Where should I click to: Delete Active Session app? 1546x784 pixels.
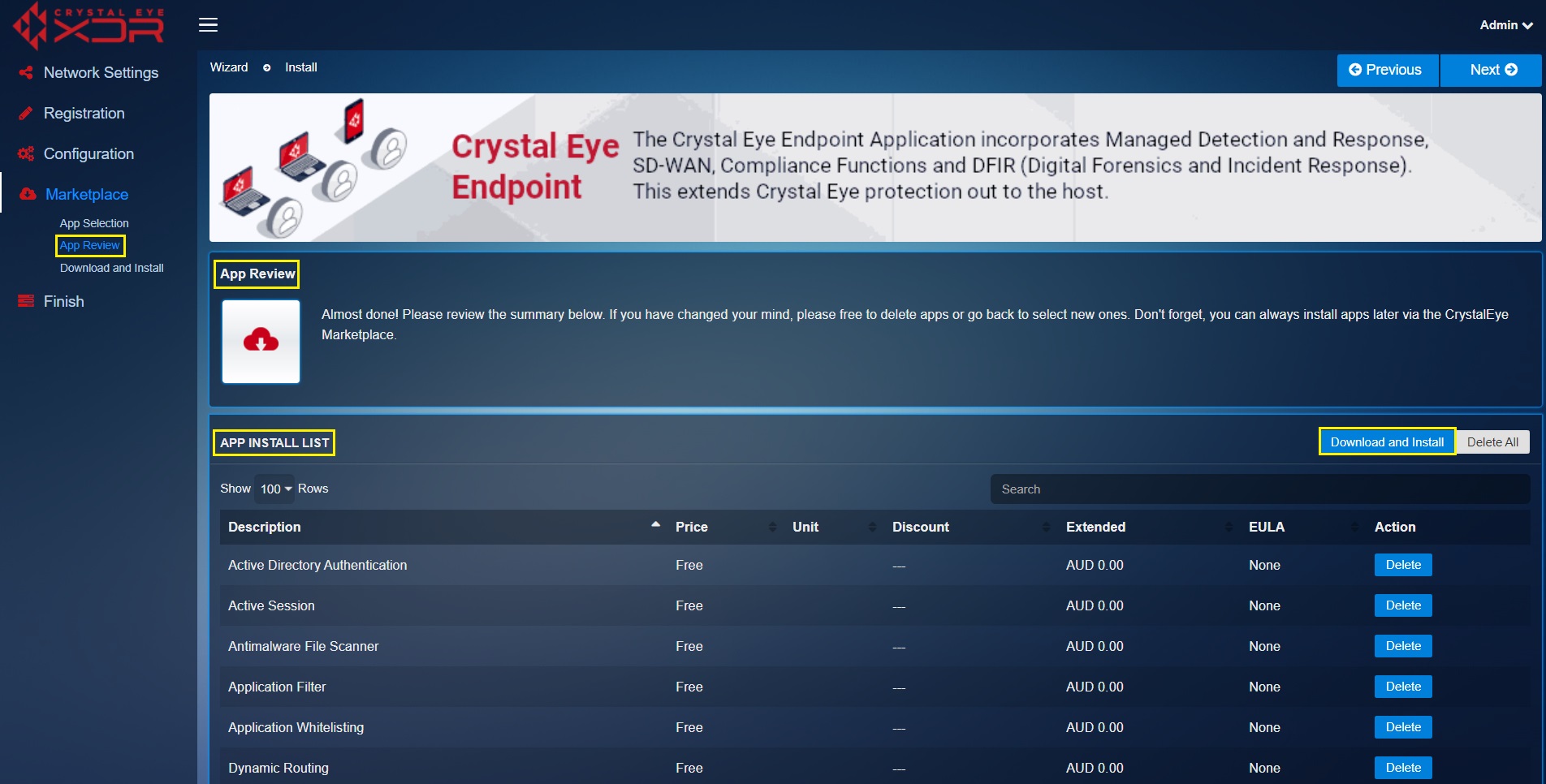tap(1402, 605)
